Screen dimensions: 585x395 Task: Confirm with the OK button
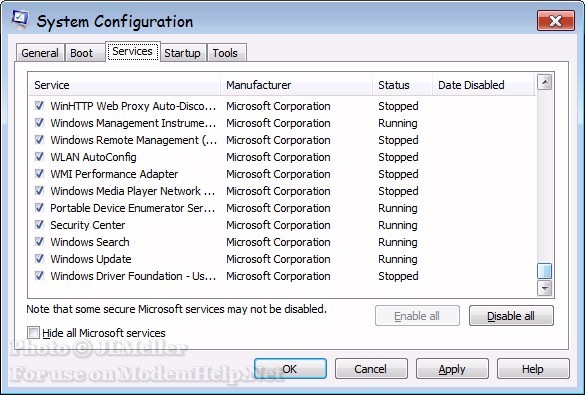point(290,369)
